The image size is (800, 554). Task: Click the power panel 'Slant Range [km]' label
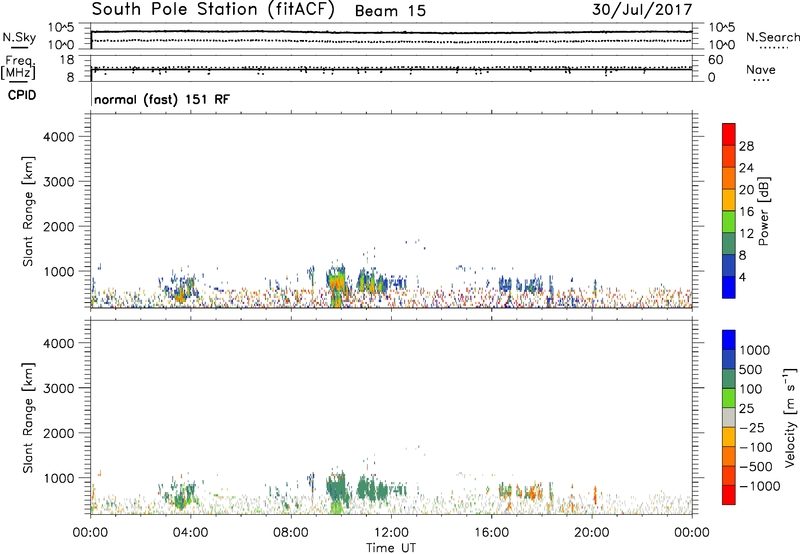(28, 211)
